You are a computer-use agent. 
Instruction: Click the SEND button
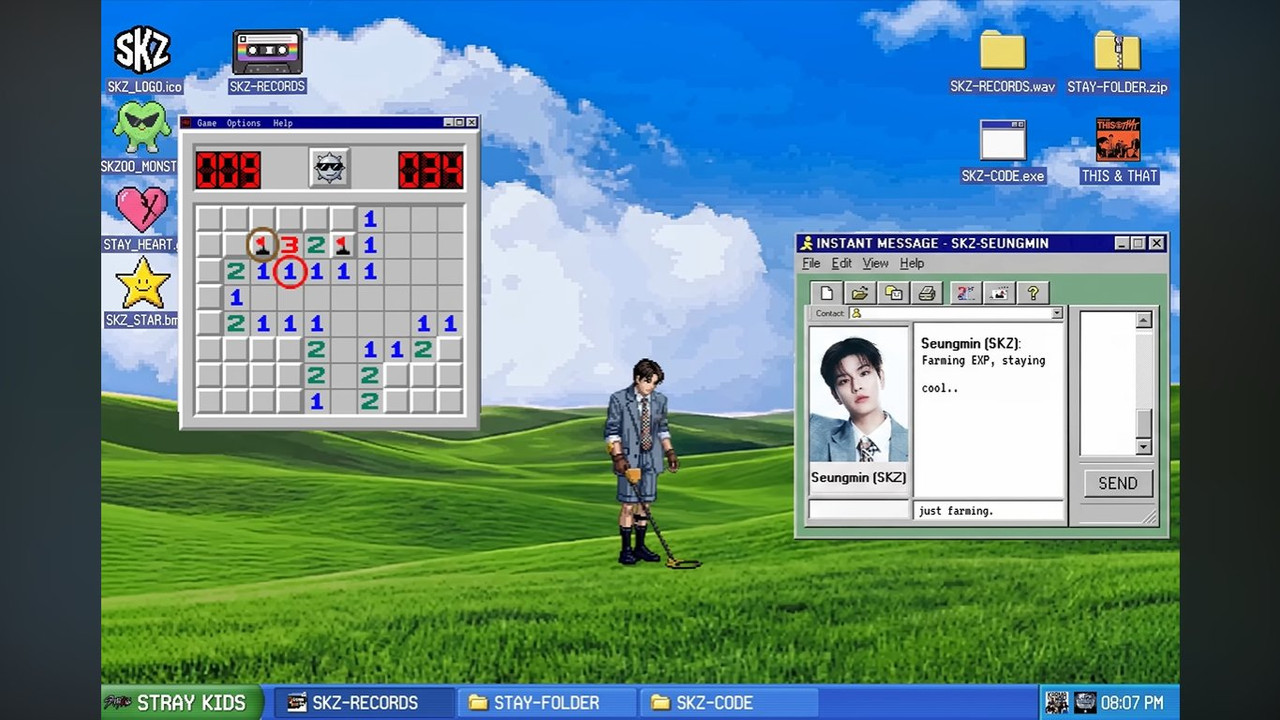point(1118,483)
